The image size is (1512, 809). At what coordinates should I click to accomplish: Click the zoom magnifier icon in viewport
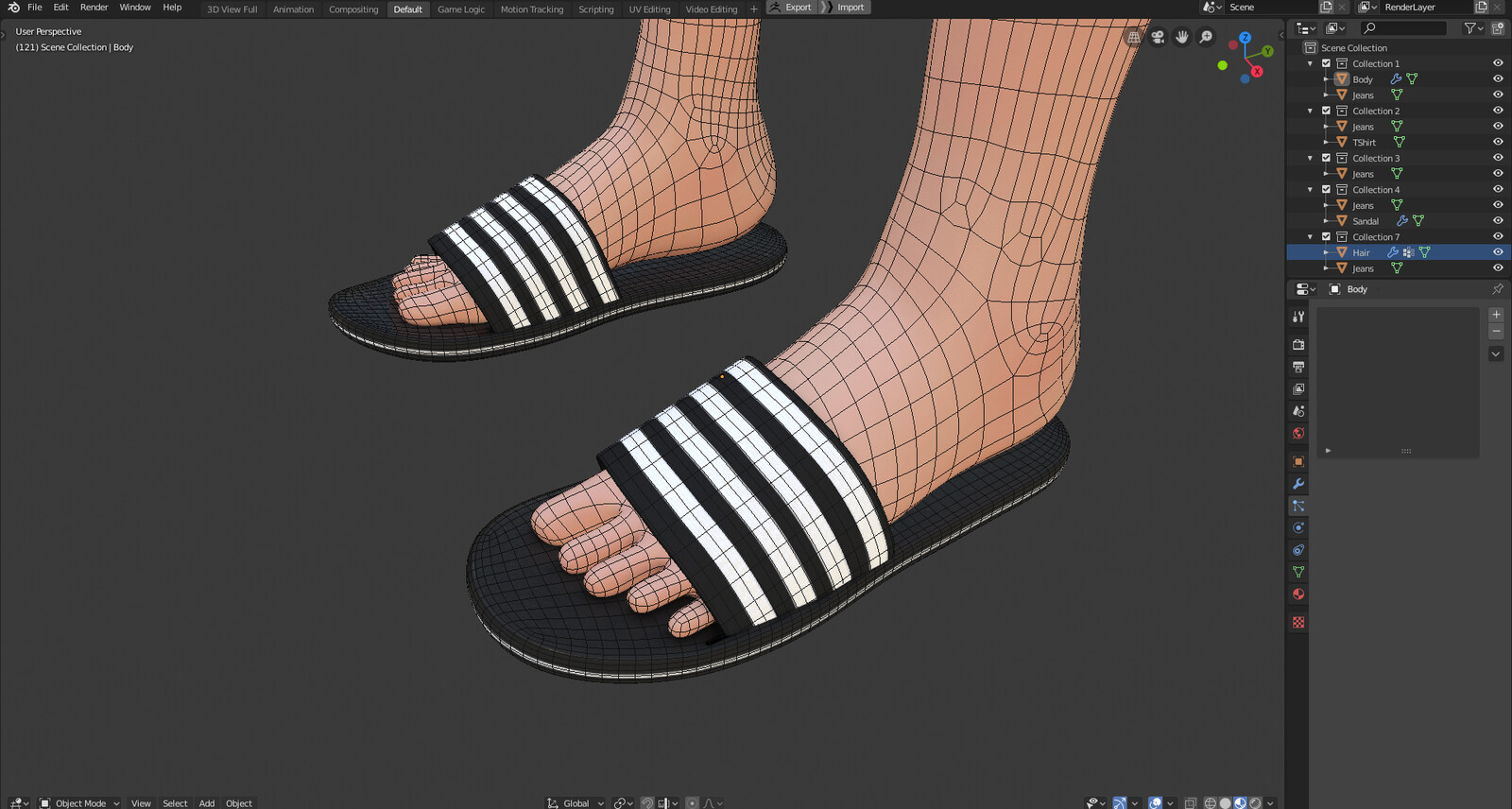tap(1206, 37)
